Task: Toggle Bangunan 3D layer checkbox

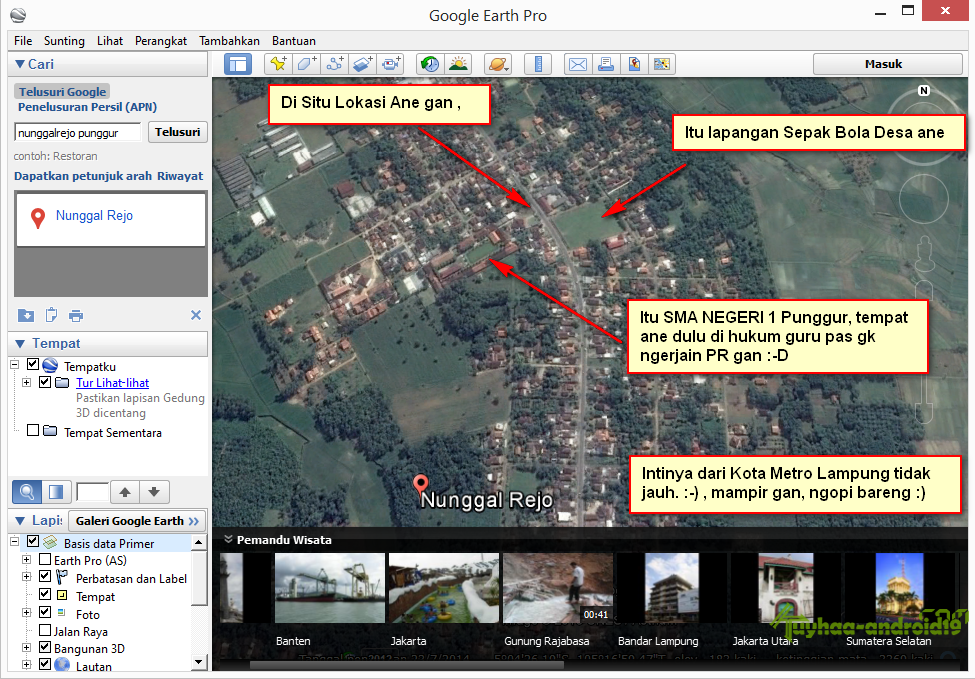Action: point(45,647)
